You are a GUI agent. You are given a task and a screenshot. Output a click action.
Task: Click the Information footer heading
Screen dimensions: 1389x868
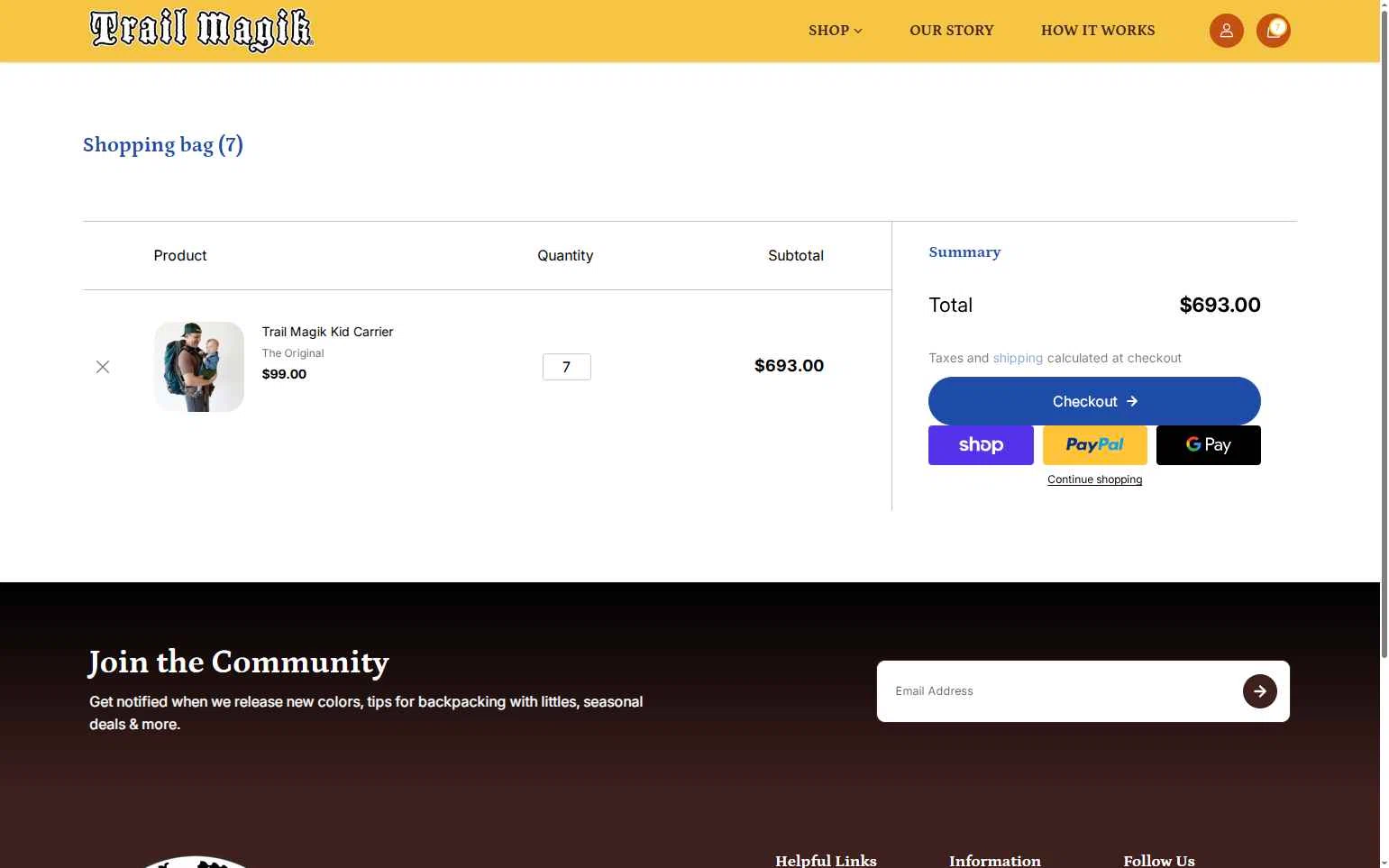pos(994,860)
